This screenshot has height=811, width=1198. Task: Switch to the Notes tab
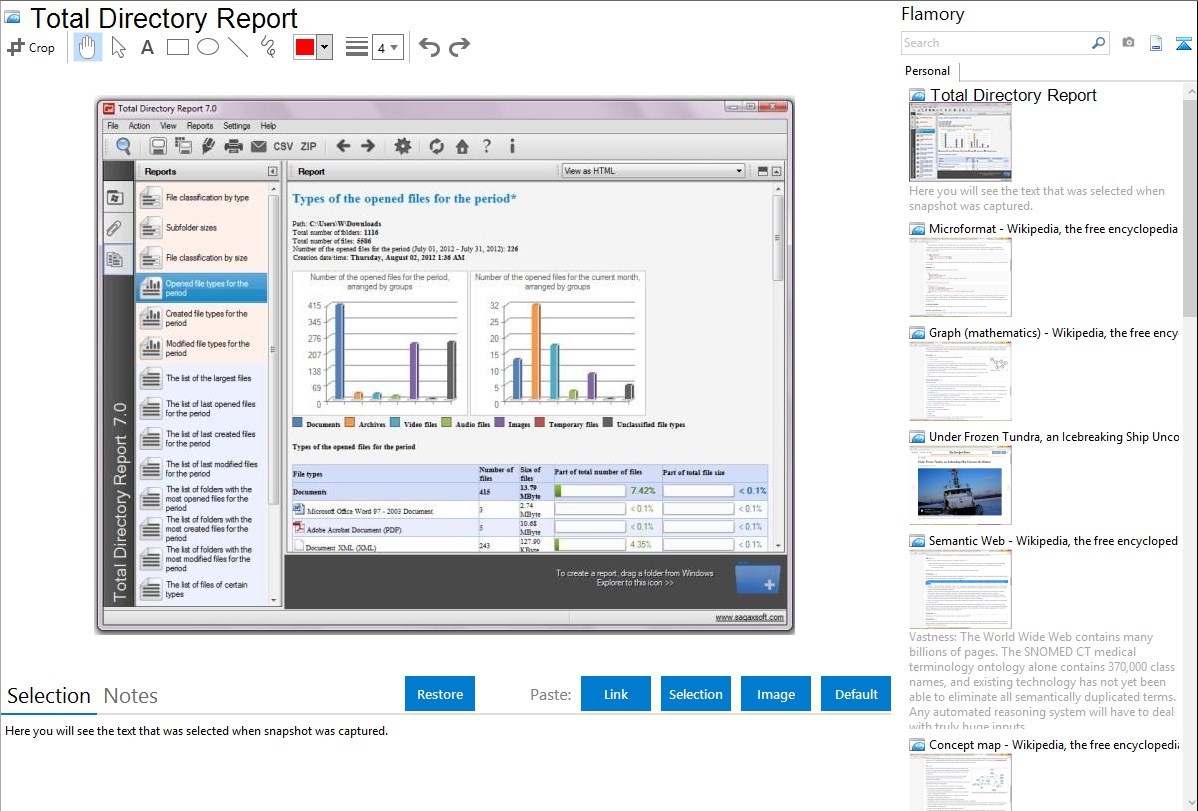131,696
